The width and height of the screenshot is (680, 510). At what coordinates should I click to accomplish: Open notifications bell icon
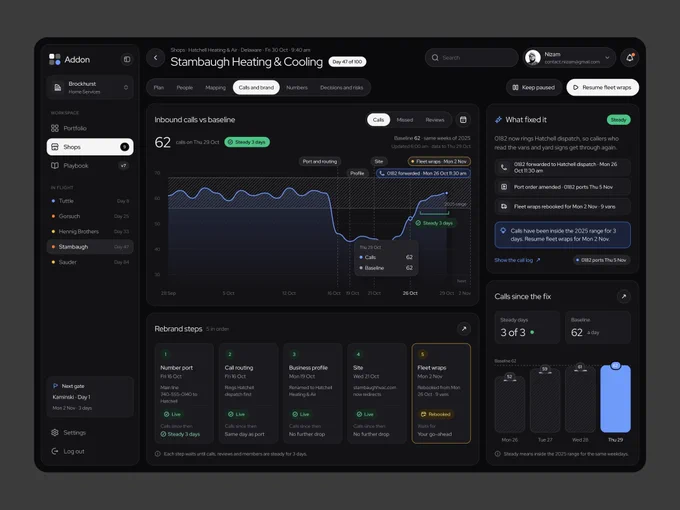coord(630,58)
